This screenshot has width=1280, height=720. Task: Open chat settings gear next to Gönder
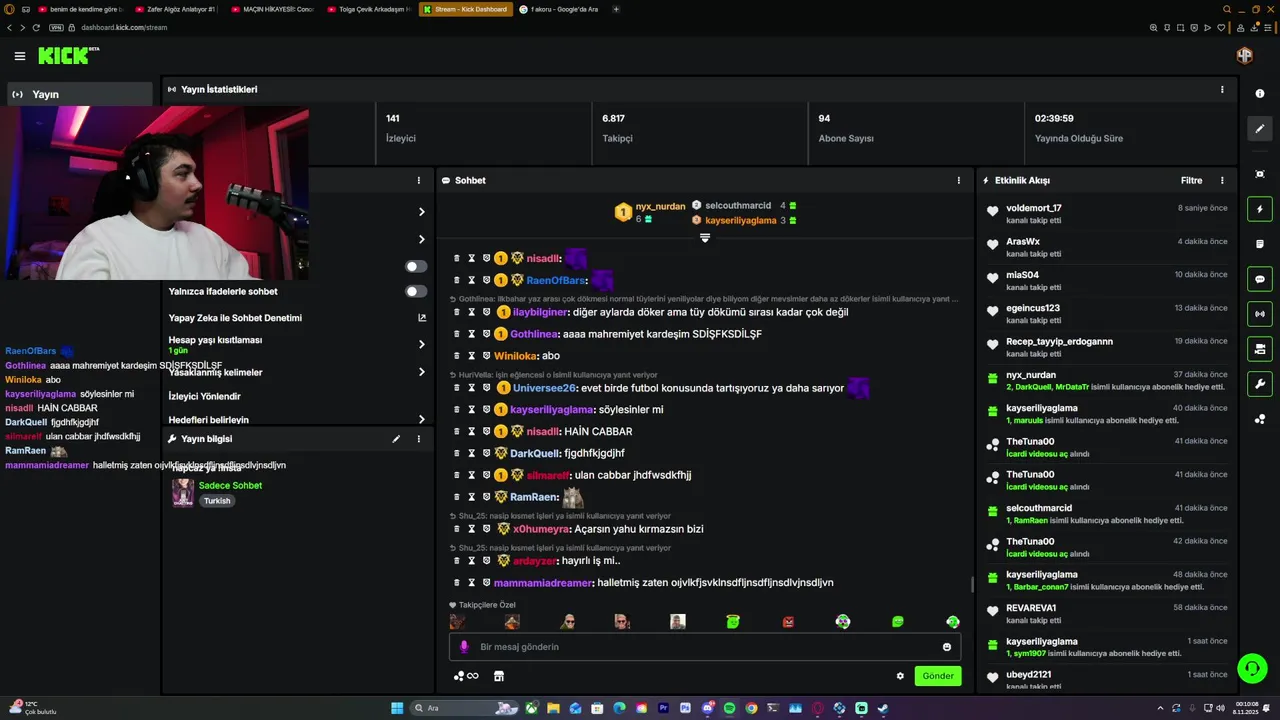point(900,676)
